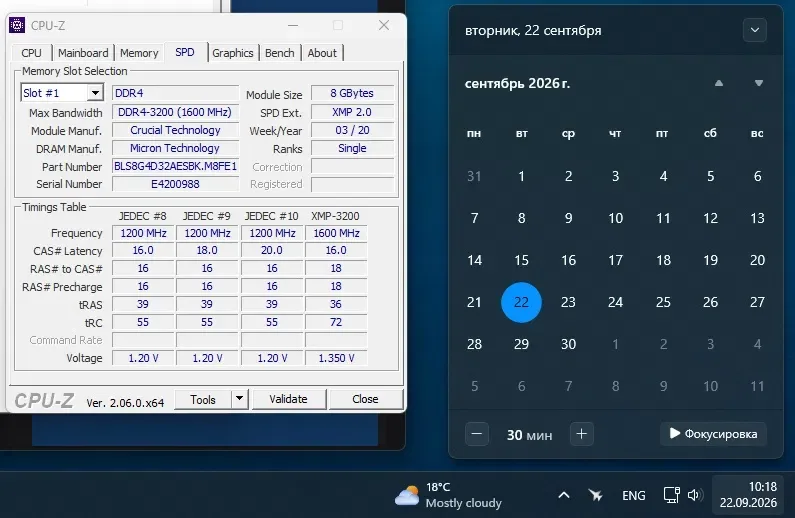Switch to the CPU tab

coord(31,53)
